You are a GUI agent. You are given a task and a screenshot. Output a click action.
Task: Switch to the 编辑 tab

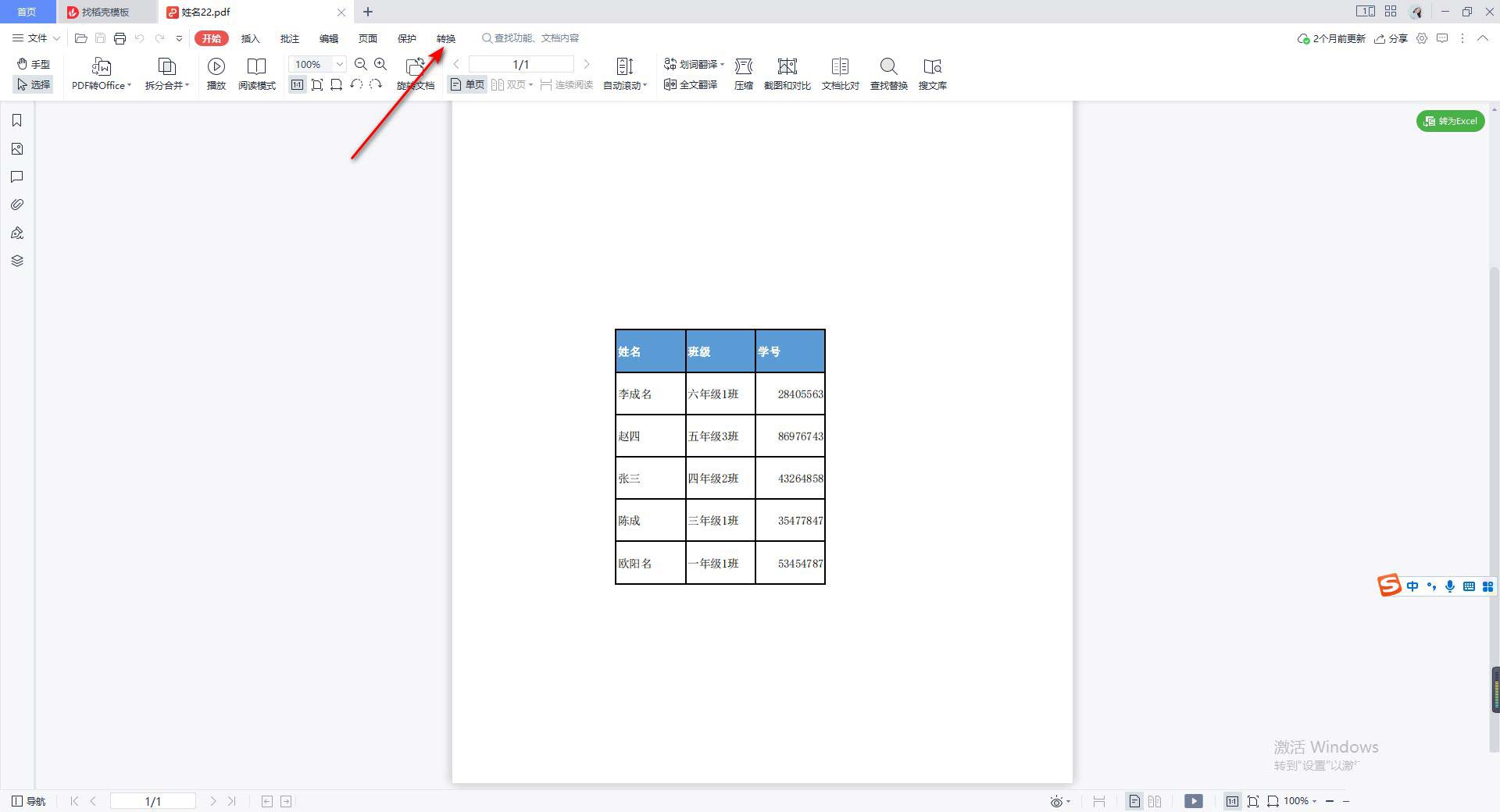tap(329, 38)
